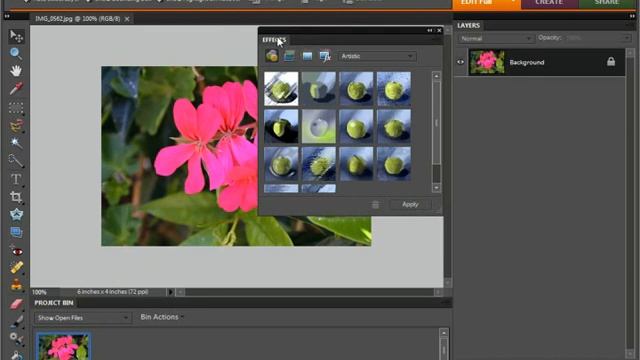Click the PROJECT BIN header tab

click(54, 303)
